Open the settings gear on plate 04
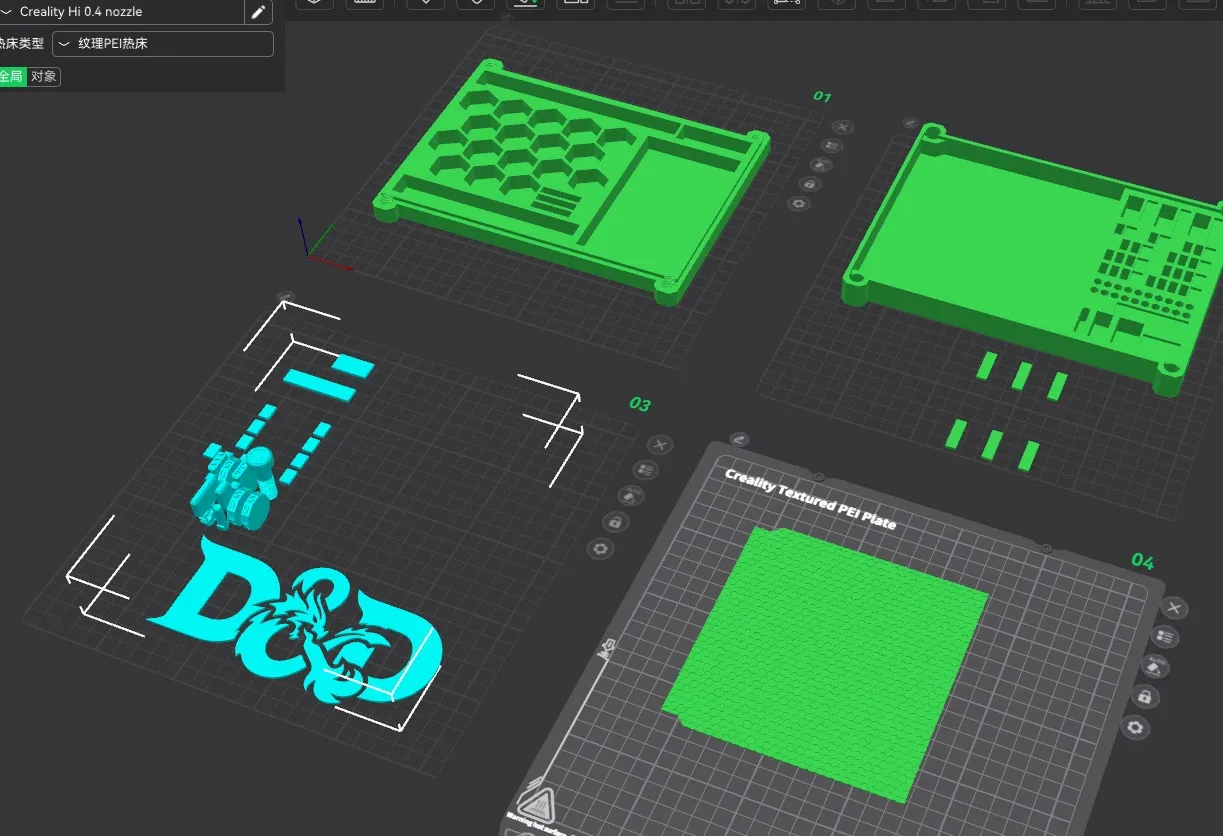Image resolution: width=1223 pixels, height=836 pixels. 1135,728
